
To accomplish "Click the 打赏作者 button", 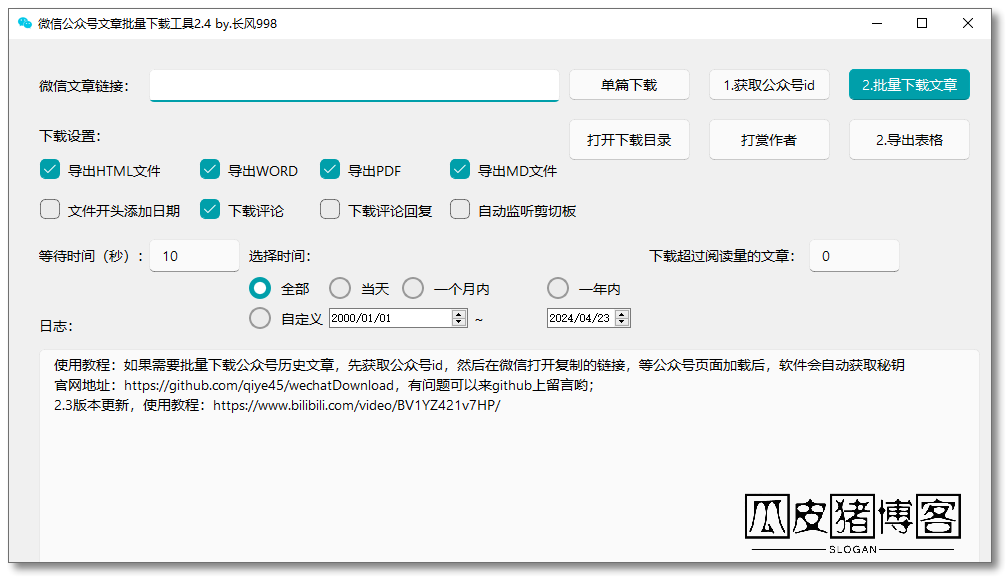I will tap(769, 140).
